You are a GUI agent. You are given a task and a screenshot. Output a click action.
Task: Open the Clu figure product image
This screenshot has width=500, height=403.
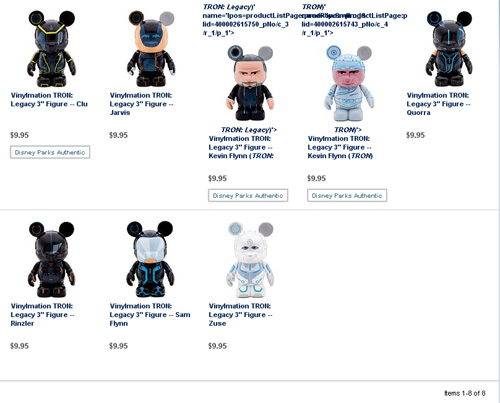(x=51, y=49)
